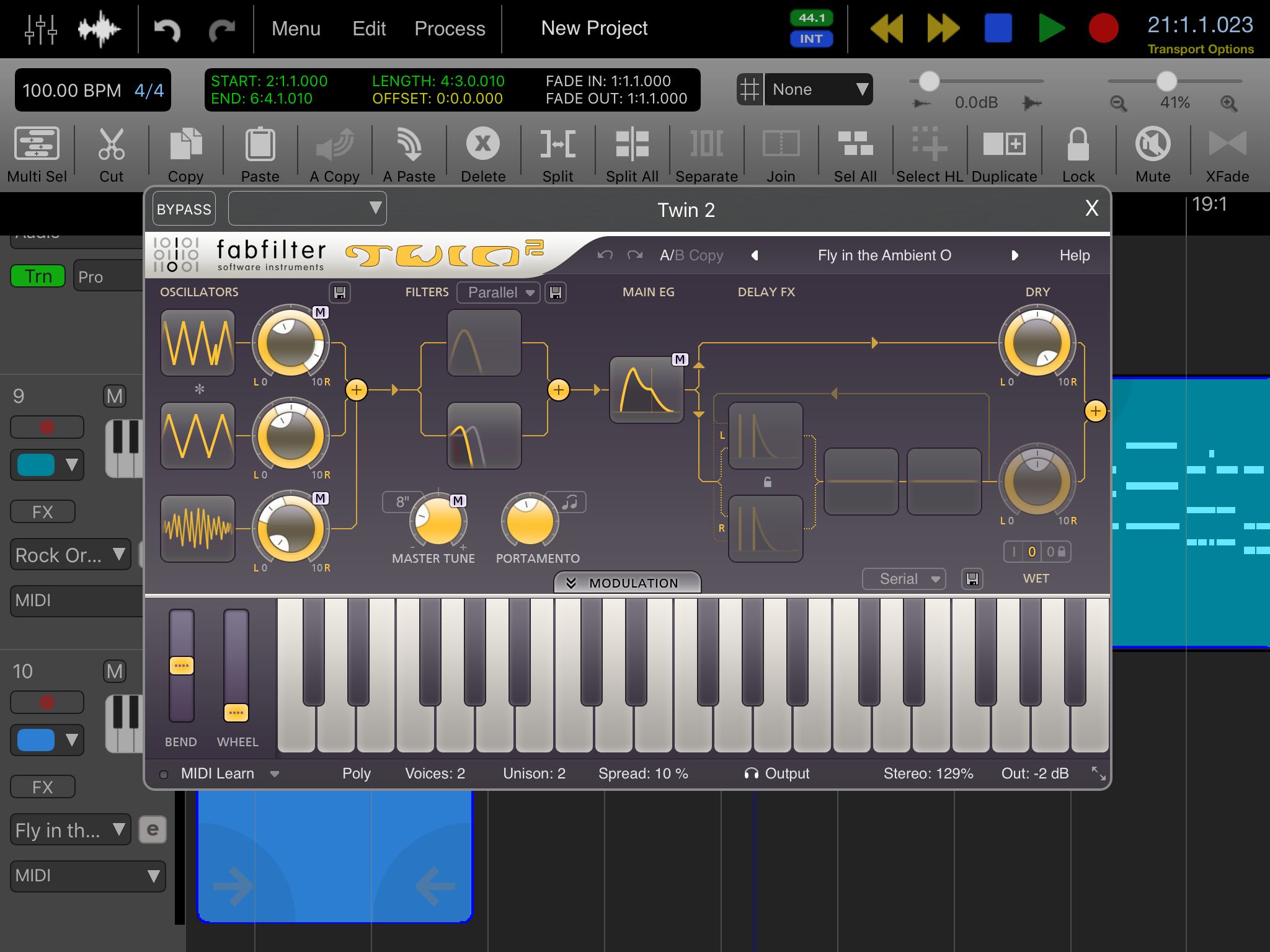Start recording with red record button
Screen dimensions: 1270x952
tap(1104, 29)
